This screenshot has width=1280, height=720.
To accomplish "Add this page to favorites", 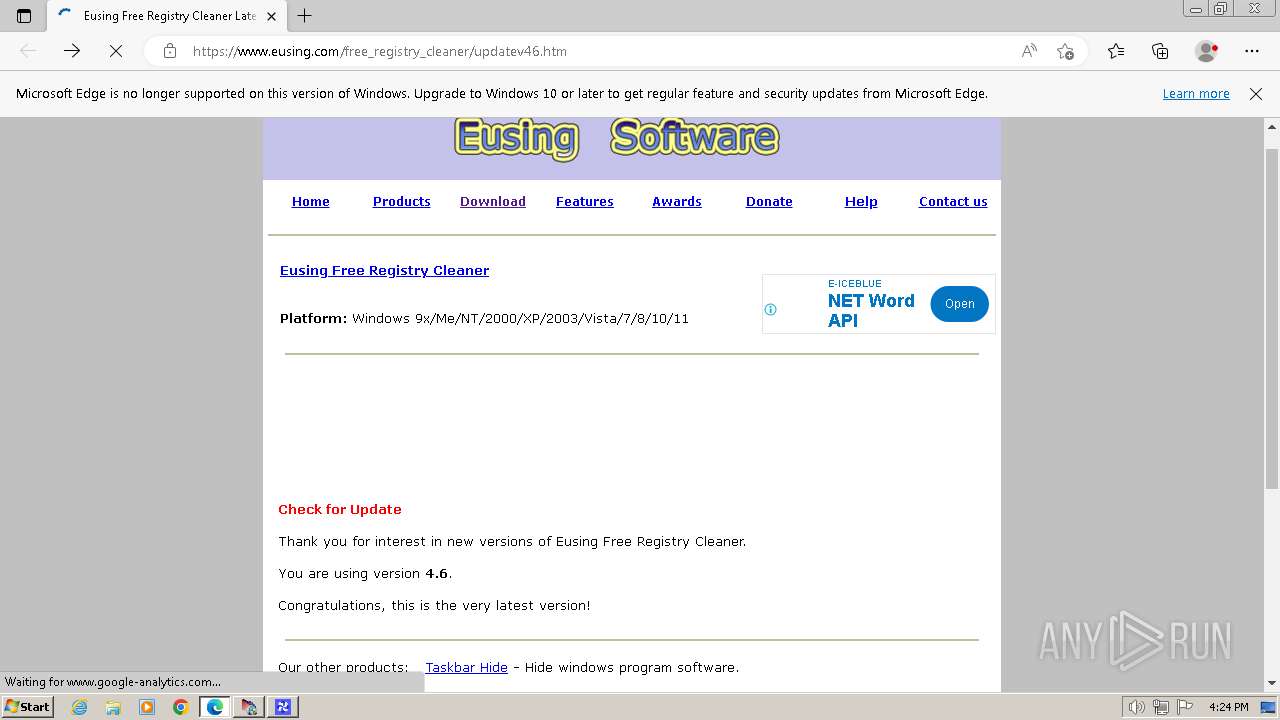I will pyautogui.click(x=1065, y=51).
